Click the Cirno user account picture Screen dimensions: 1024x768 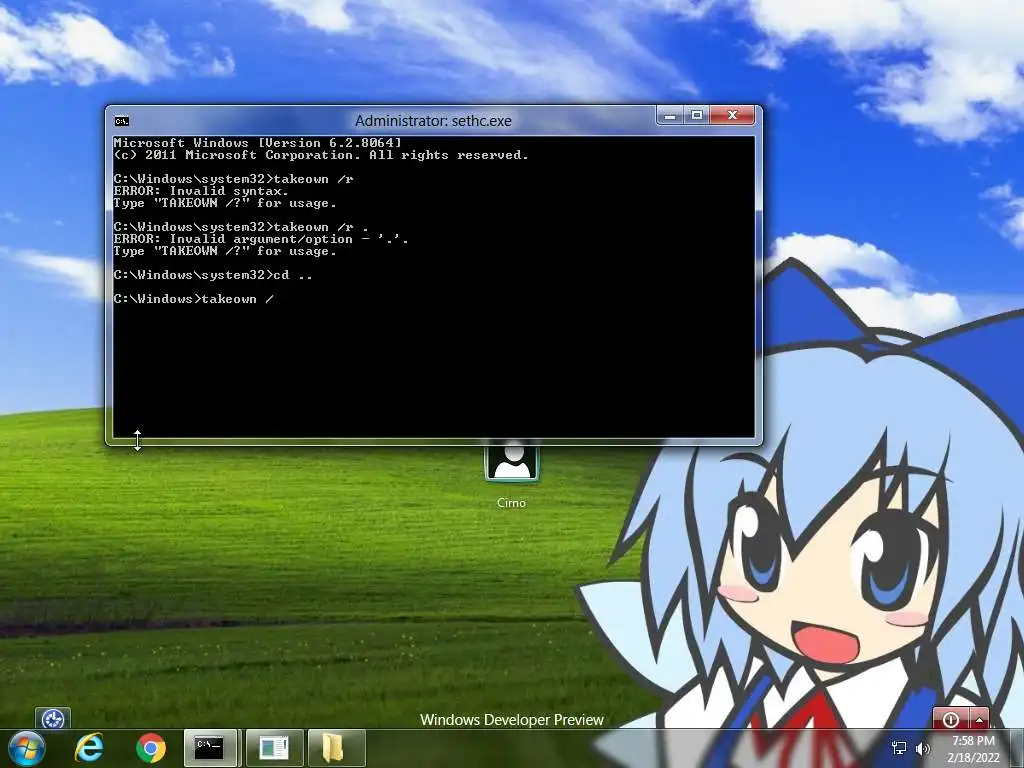click(512, 462)
